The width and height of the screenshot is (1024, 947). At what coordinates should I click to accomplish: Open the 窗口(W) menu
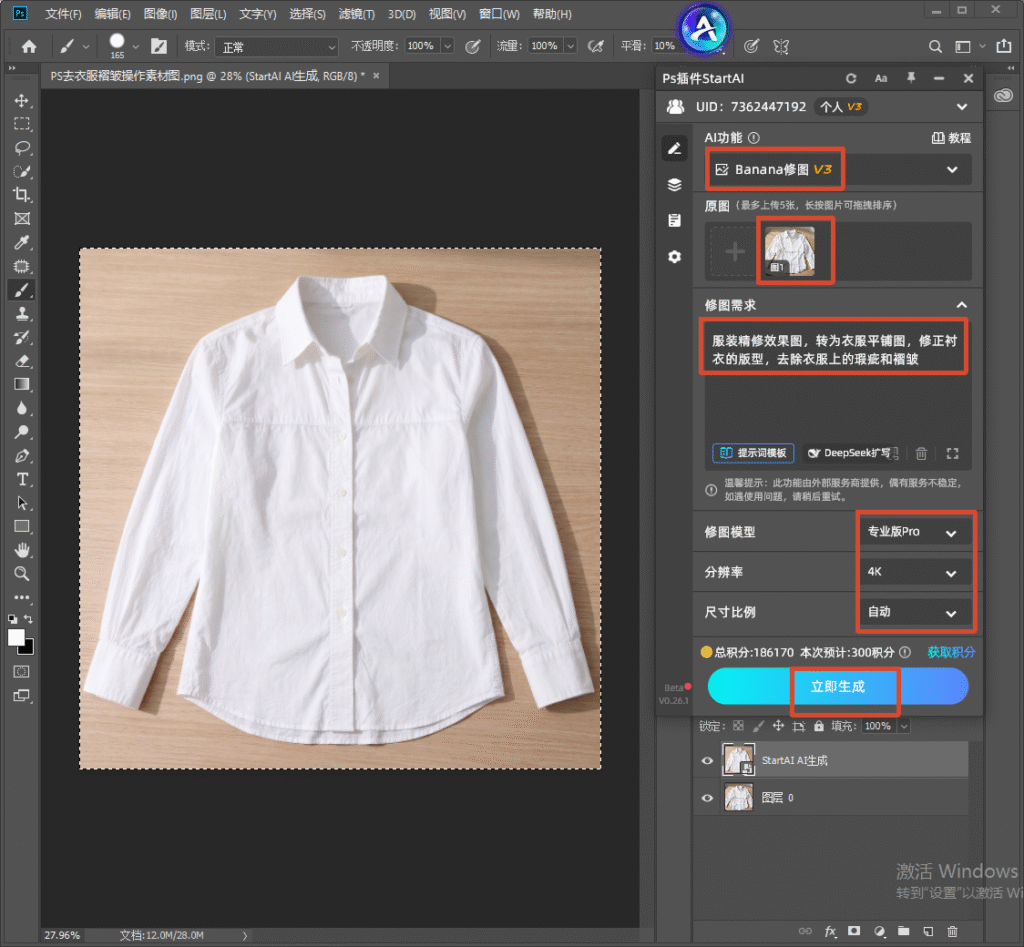point(499,14)
